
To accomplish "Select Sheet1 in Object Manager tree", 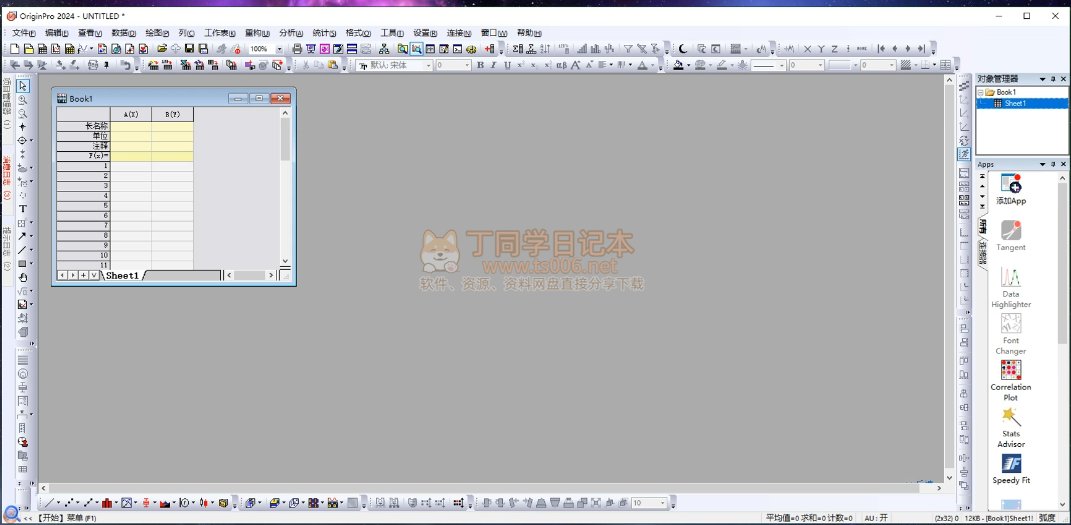I will [x=1014, y=103].
